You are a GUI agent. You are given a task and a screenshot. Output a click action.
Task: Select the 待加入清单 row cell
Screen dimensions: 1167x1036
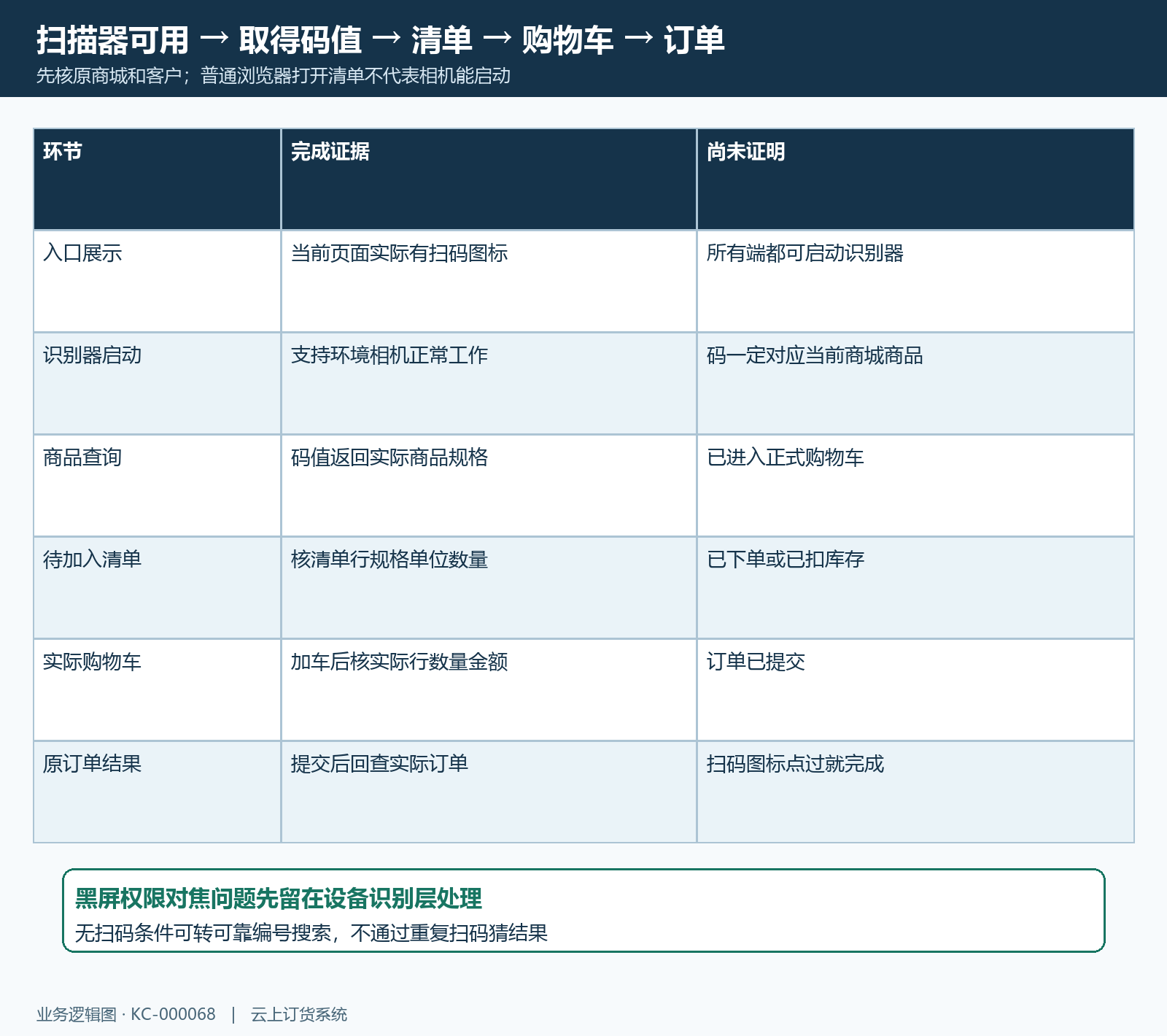pos(157,588)
